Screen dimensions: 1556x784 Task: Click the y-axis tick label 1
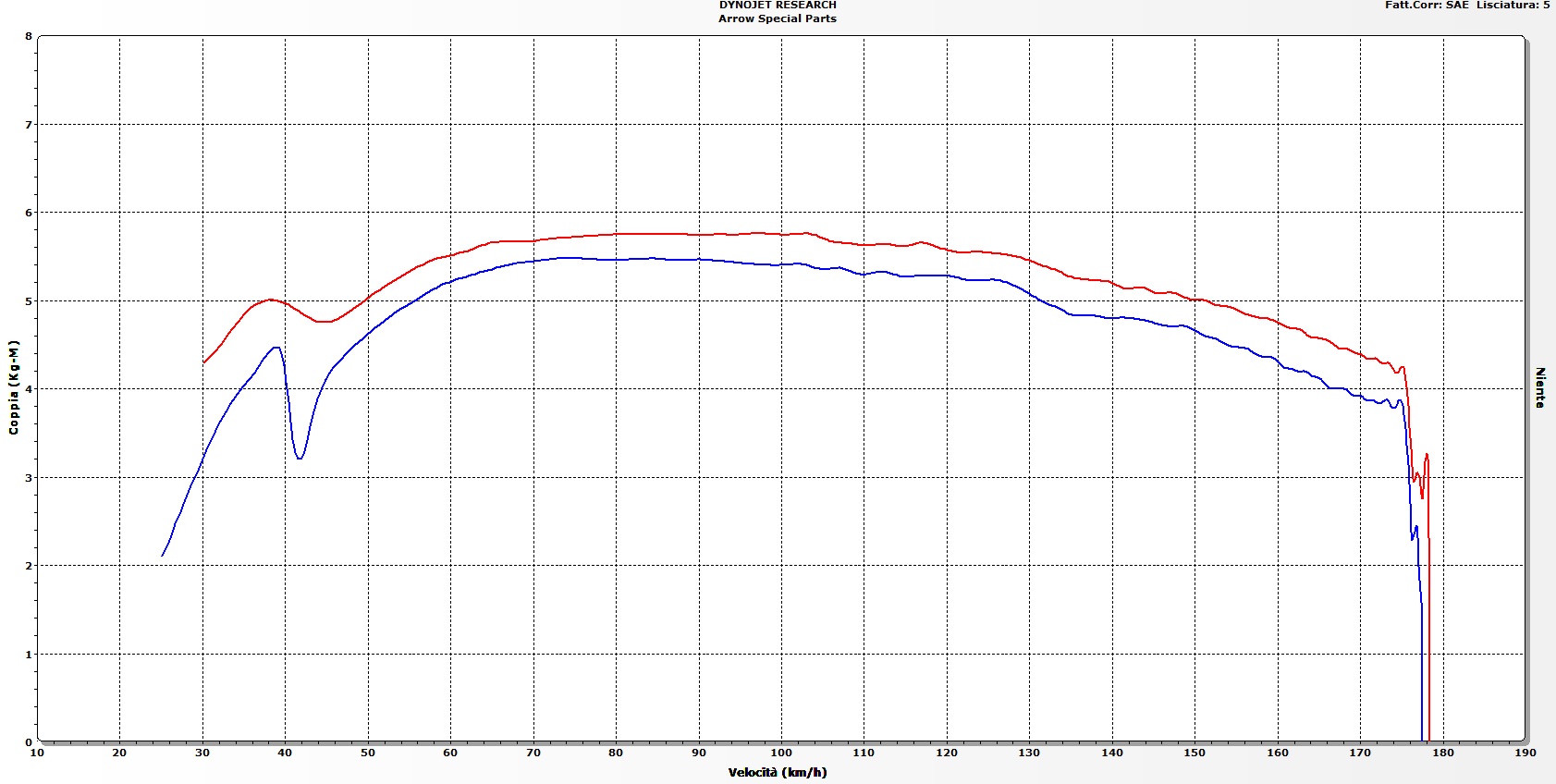[29, 655]
